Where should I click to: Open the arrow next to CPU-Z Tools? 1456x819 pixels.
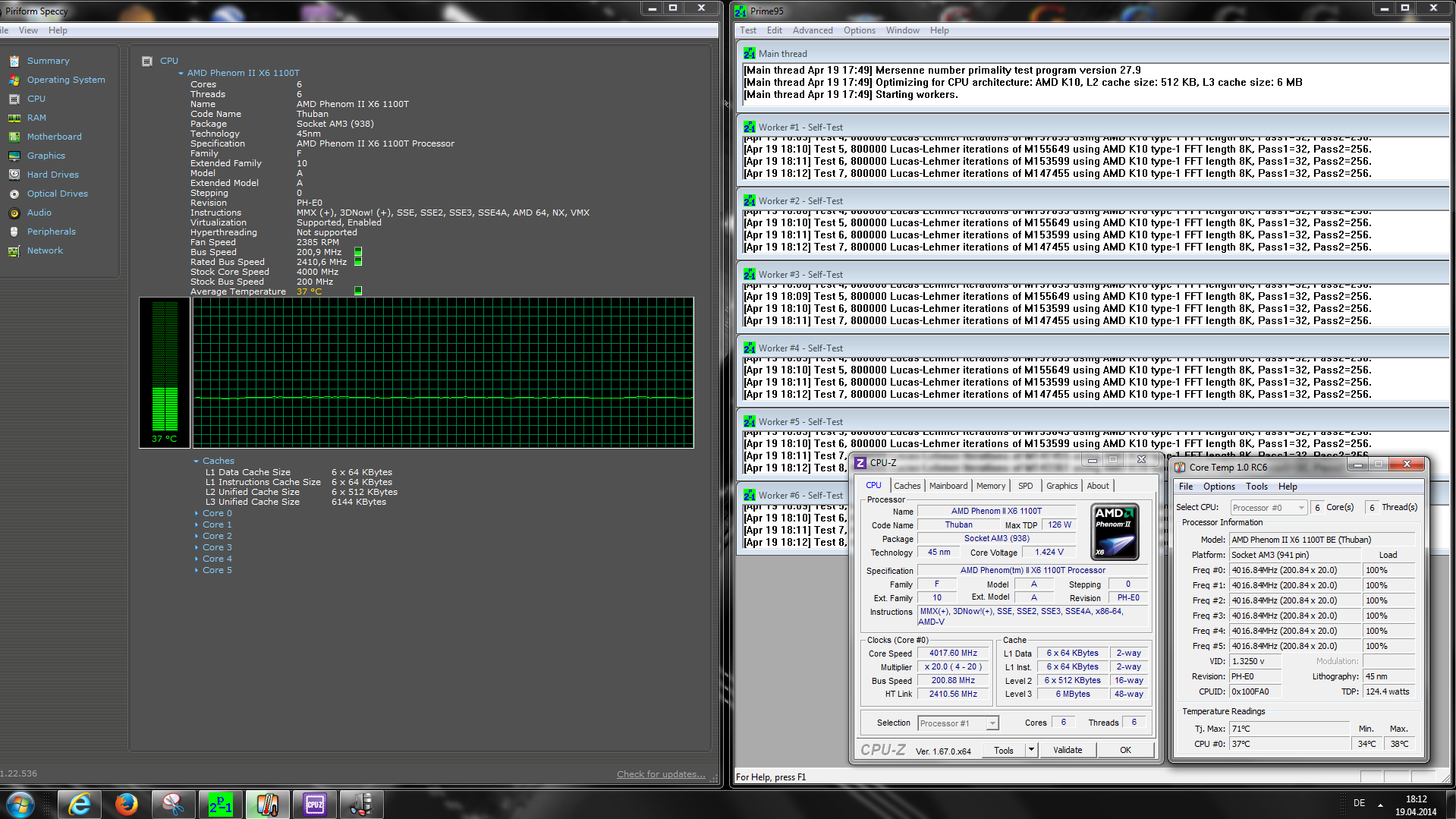click(1031, 750)
